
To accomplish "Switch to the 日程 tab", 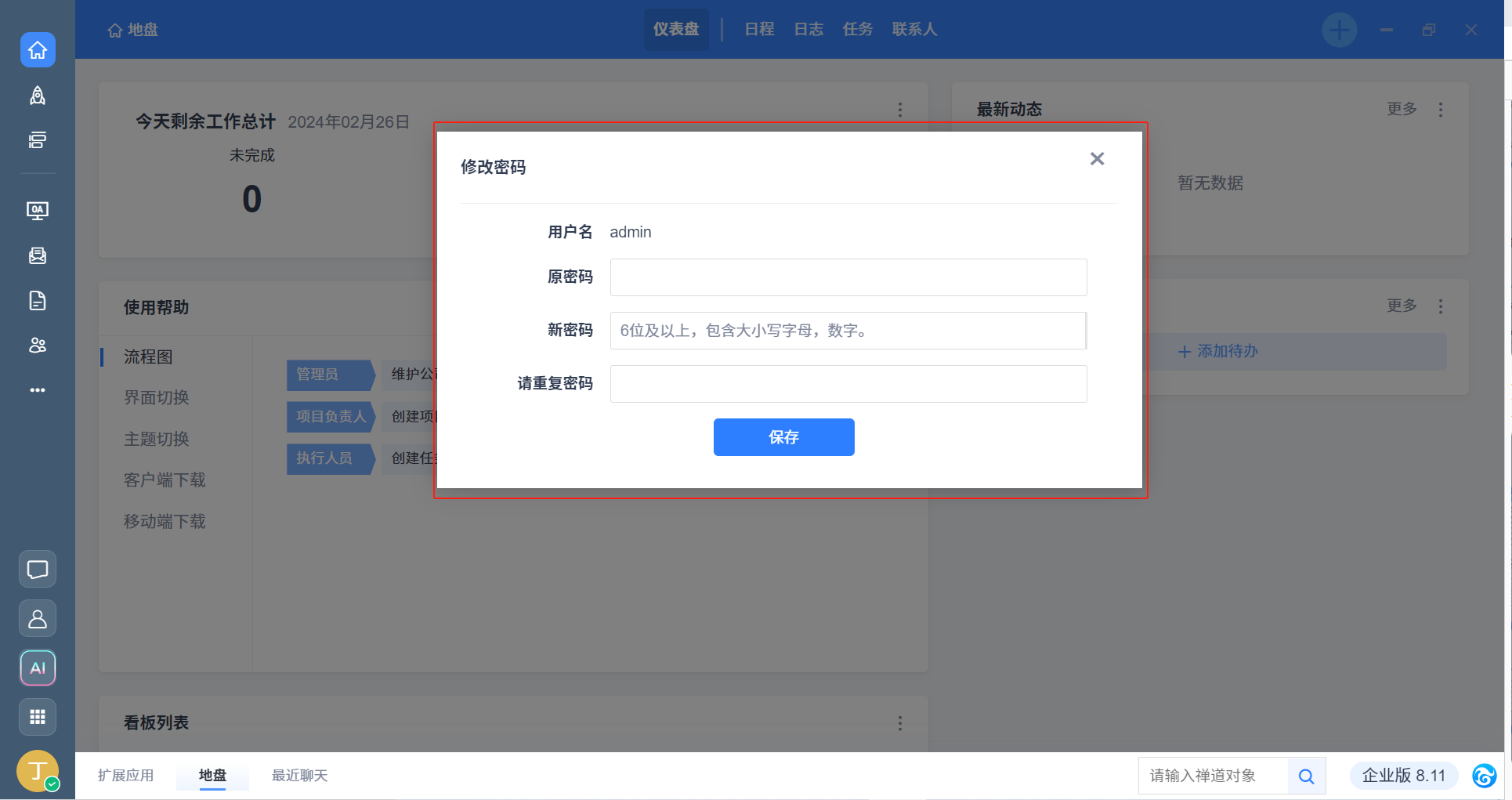I will pyautogui.click(x=759, y=30).
